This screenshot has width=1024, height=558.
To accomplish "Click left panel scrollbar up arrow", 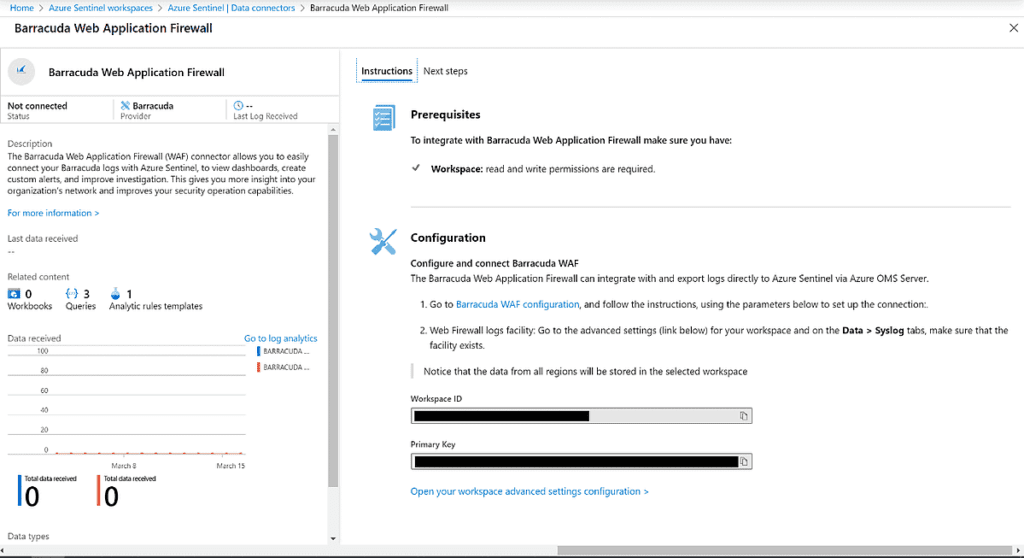I will [x=333, y=130].
